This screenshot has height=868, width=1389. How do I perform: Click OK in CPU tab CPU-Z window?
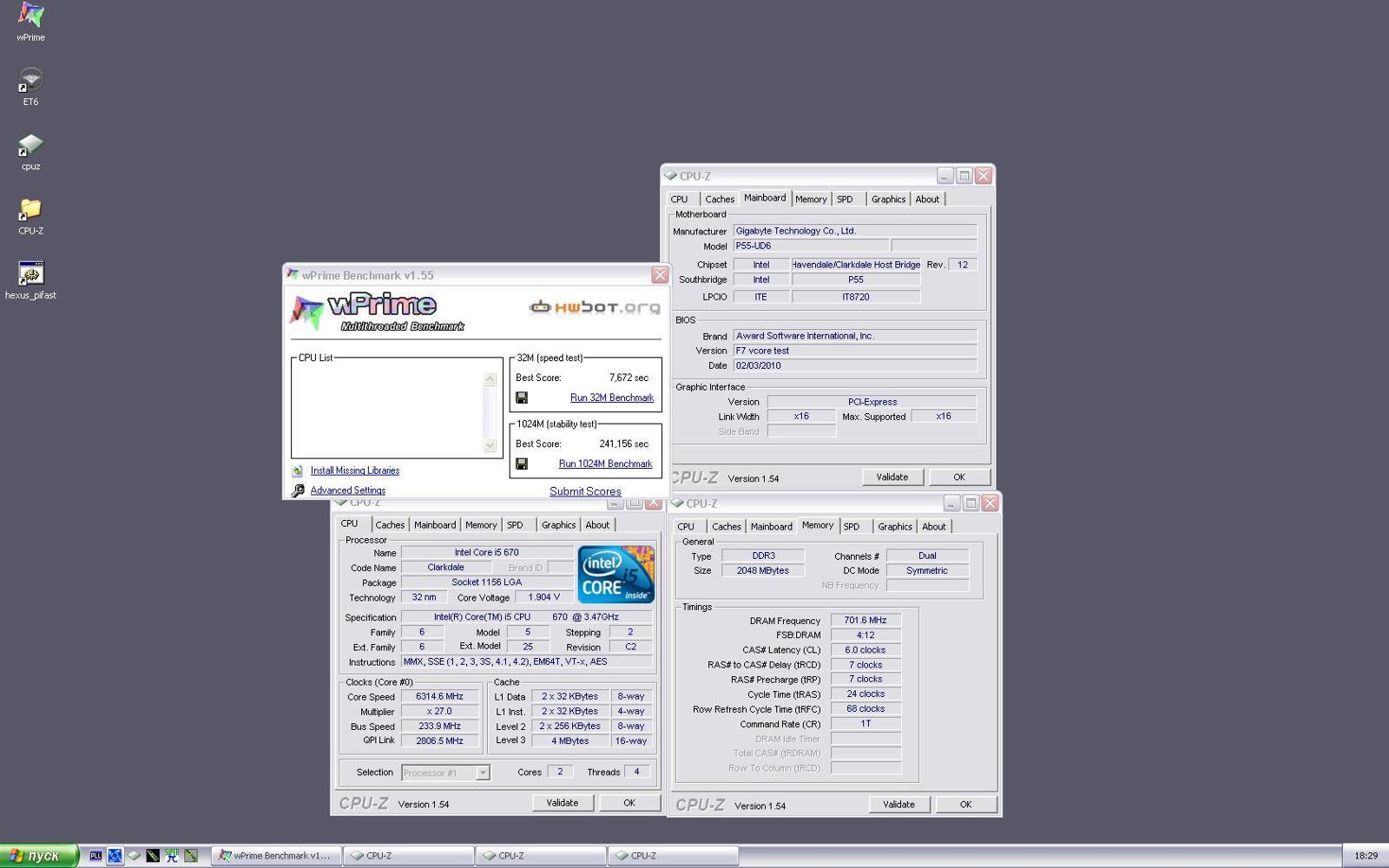[x=629, y=803]
